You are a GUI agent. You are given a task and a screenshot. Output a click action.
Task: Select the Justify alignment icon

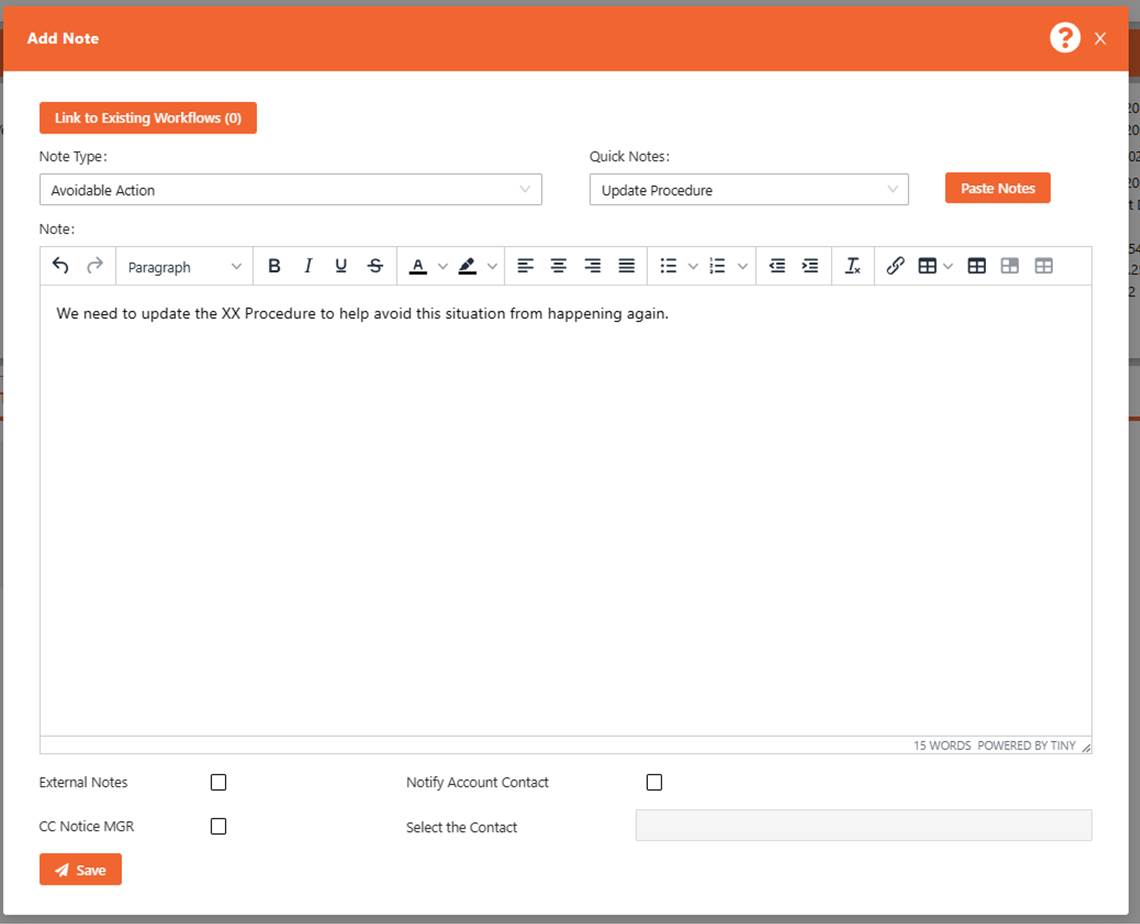[x=626, y=265]
